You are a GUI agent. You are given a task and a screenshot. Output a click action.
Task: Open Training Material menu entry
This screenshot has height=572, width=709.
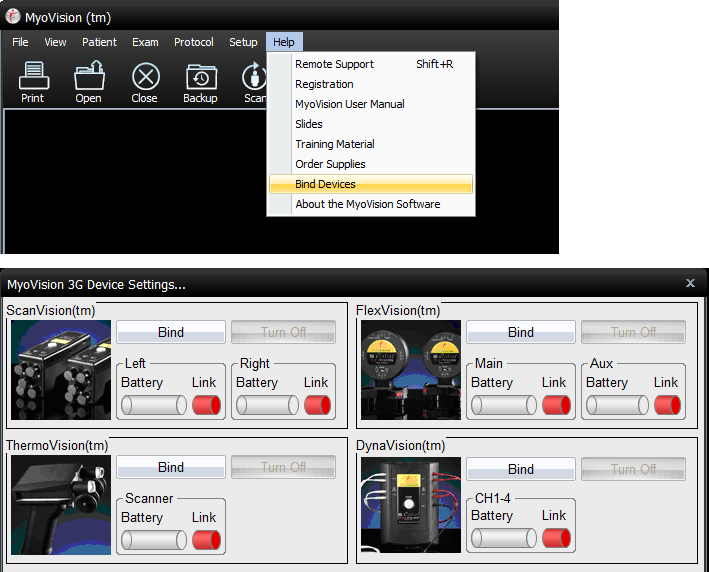point(371,144)
